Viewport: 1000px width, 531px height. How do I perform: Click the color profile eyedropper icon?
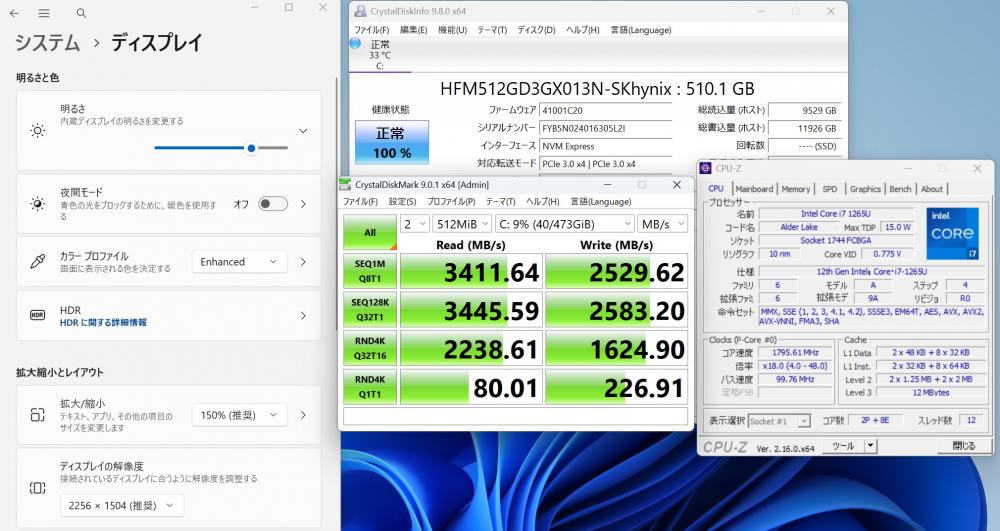point(38,261)
